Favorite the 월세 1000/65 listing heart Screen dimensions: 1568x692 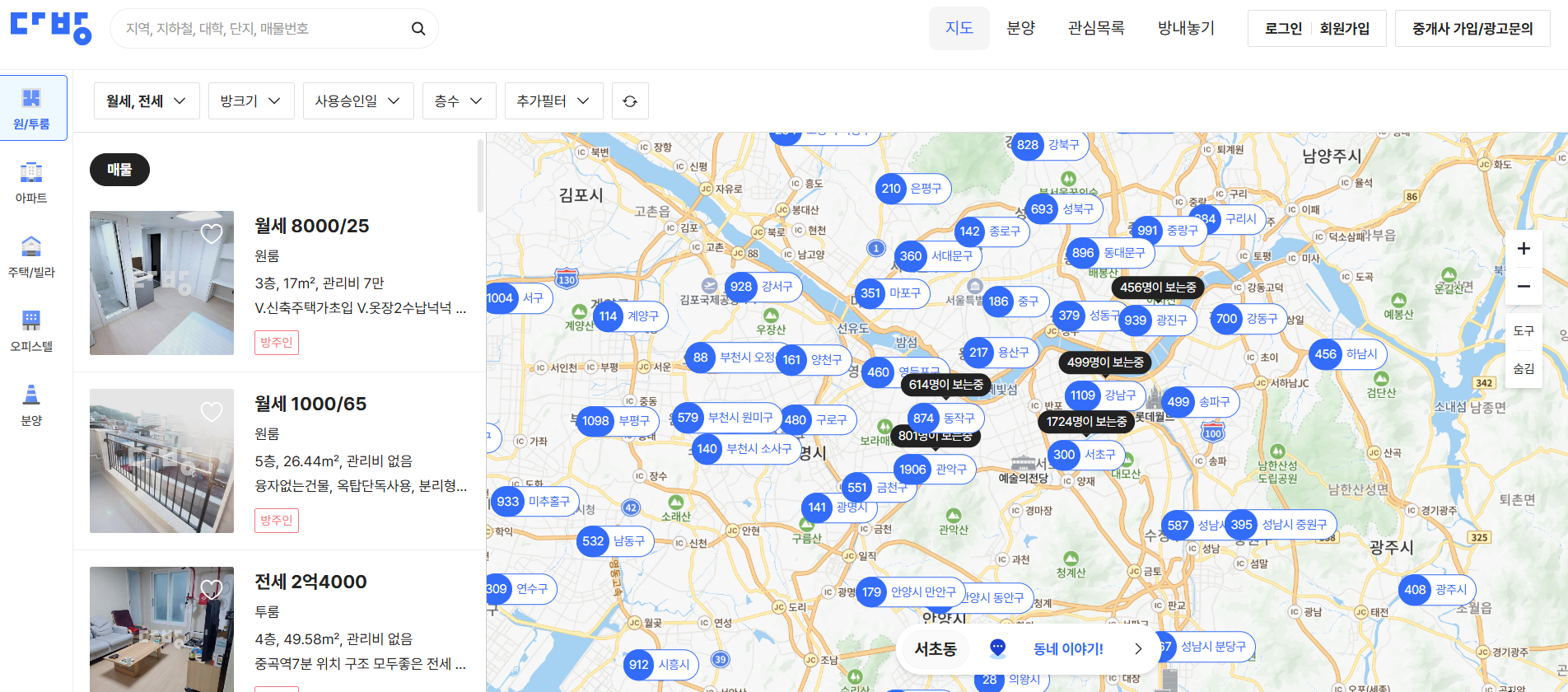tap(212, 412)
